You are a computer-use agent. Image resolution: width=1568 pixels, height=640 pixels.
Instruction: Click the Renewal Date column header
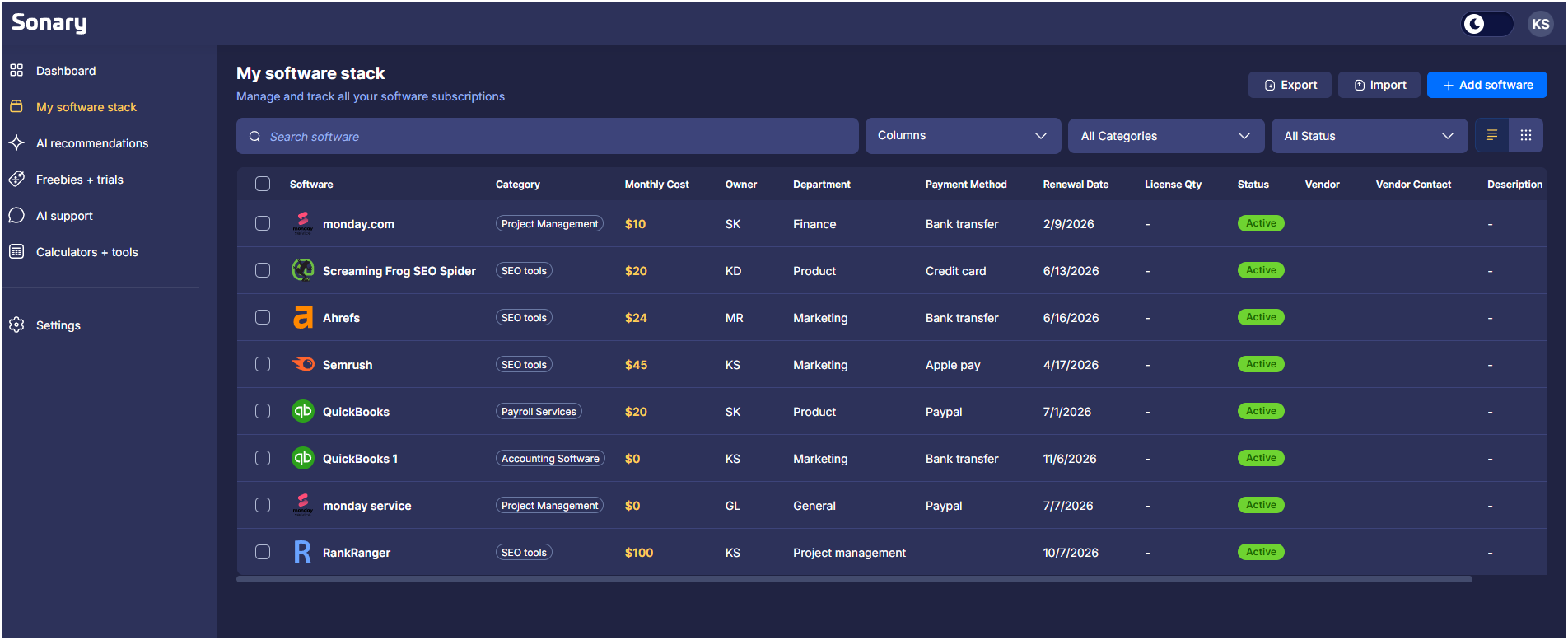click(x=1076, y=184)
